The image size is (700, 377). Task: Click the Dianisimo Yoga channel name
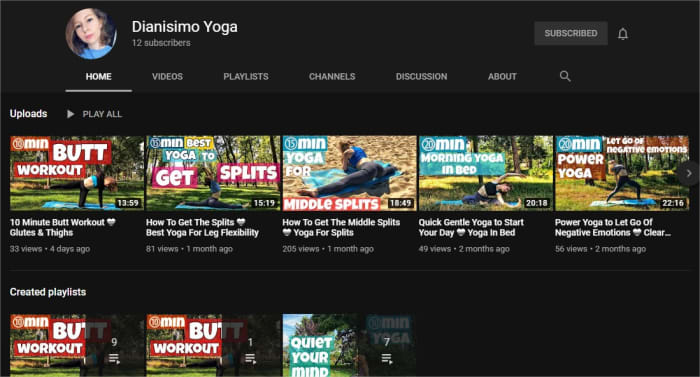184,27
